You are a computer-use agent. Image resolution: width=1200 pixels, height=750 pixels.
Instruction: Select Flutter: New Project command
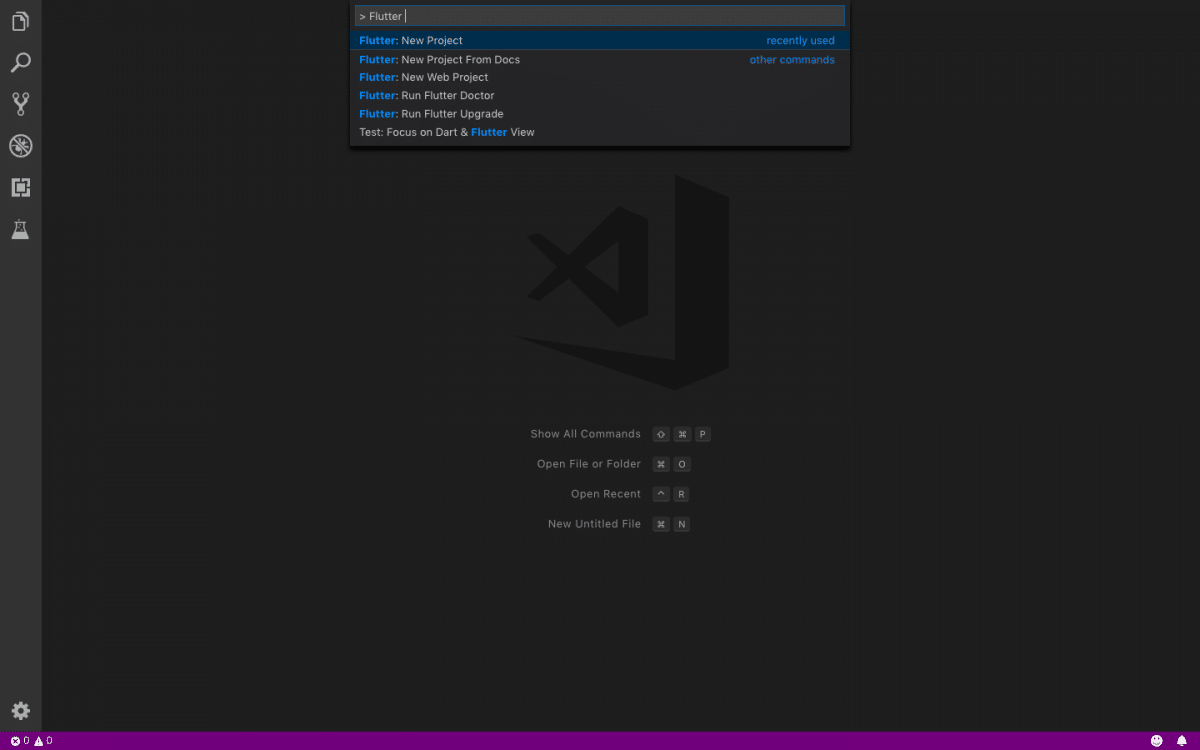(600, 41)
